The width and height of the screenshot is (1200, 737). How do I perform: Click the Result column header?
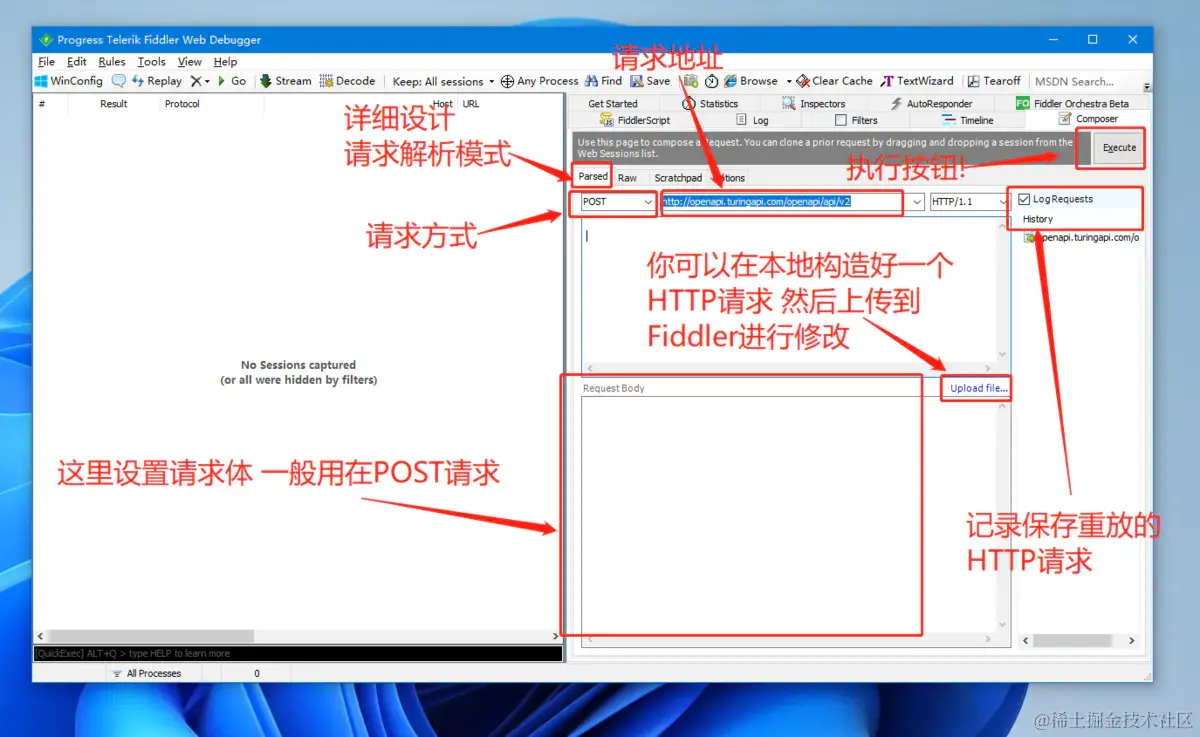coord(113,104)
